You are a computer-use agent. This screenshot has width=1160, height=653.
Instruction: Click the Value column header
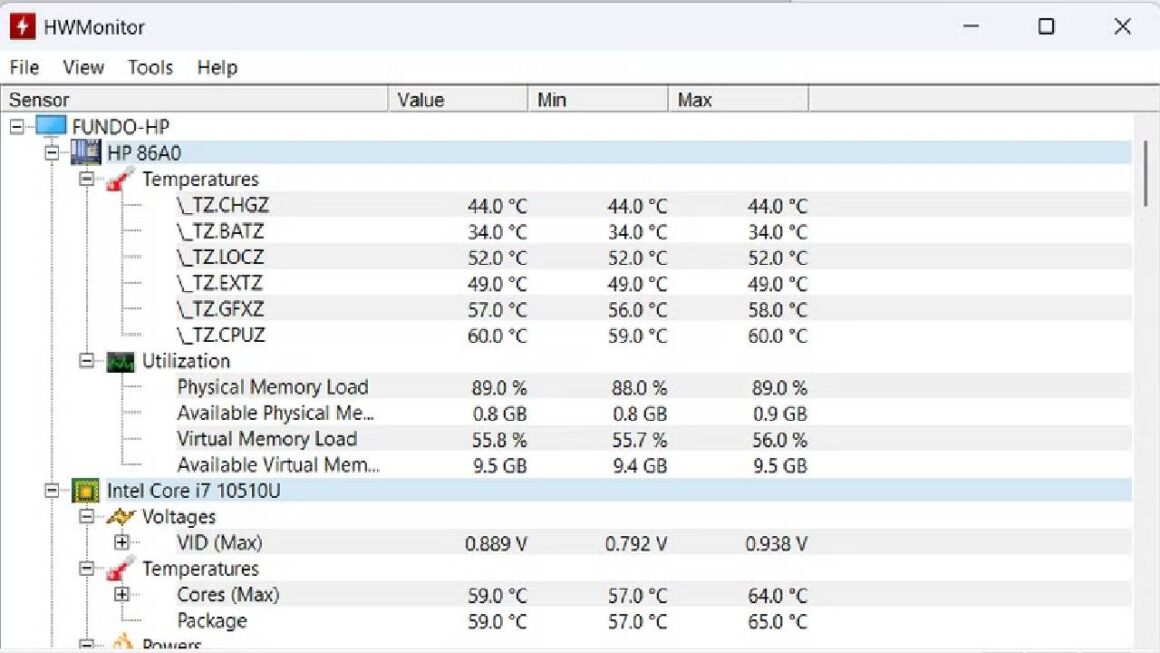[458, 100]
